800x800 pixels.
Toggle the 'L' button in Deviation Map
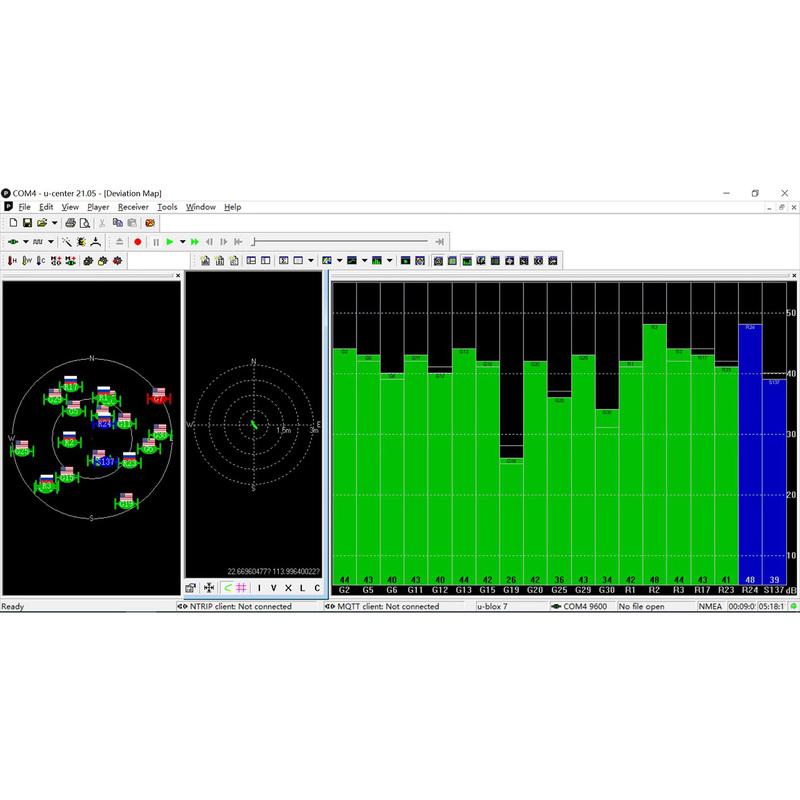point(303,588)
